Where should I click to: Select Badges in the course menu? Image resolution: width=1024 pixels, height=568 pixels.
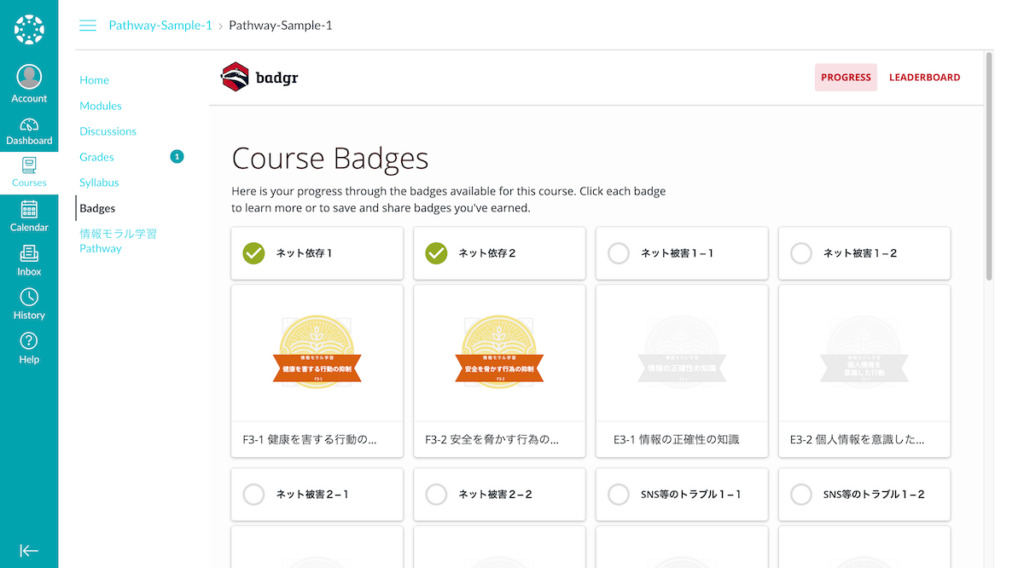pyautogui.click(x=97, y=208)
